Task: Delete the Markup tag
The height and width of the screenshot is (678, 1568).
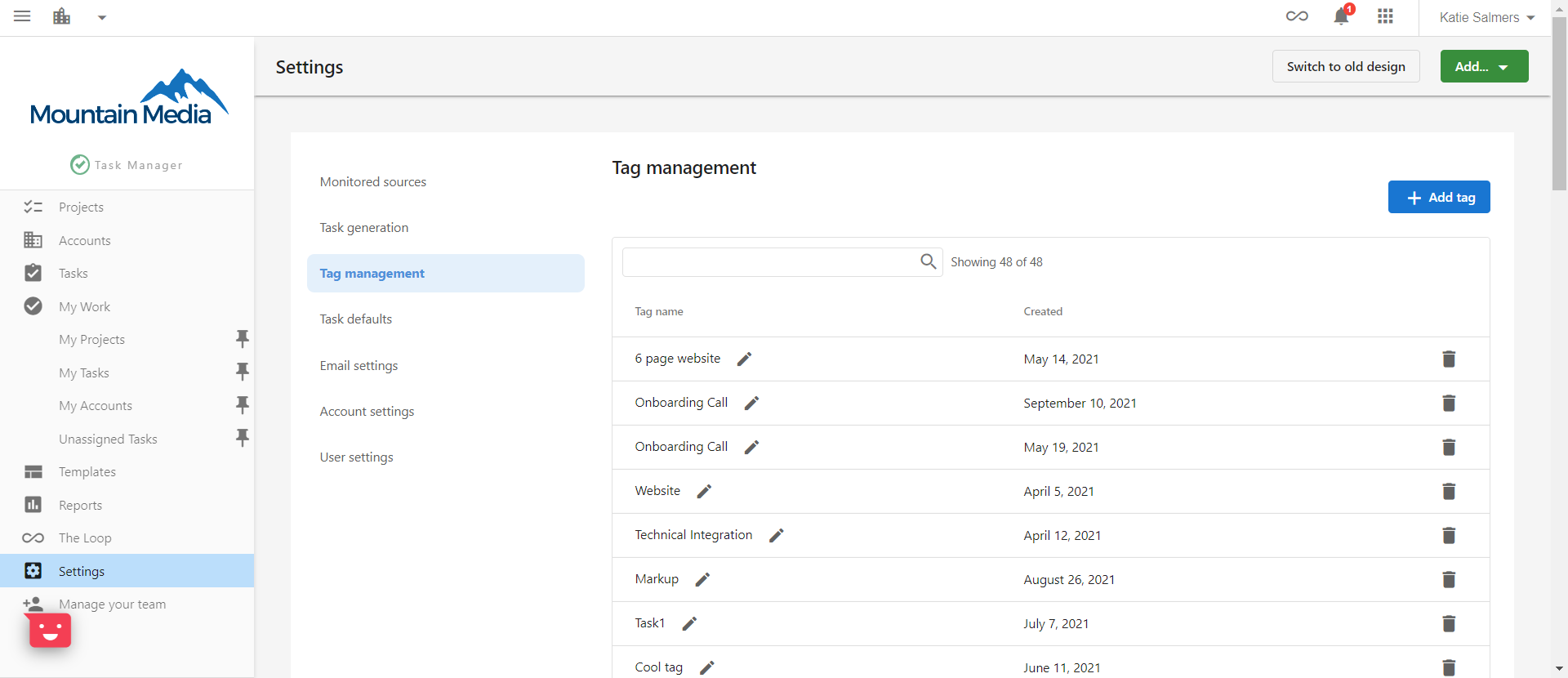Action: [x=1449, y=579]
